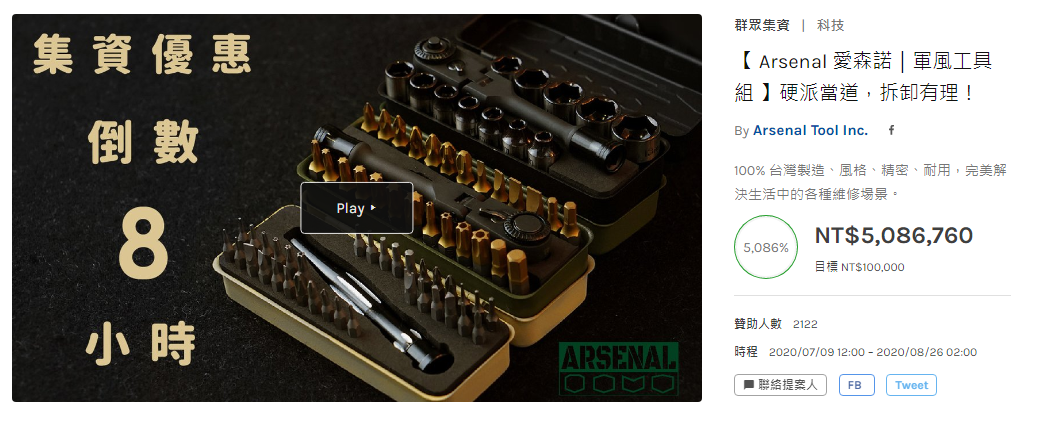This screenshot has height=428, width=1055.
Task: Open Arsenal Tool Inc. creator profile
Action: click(810, 131)
